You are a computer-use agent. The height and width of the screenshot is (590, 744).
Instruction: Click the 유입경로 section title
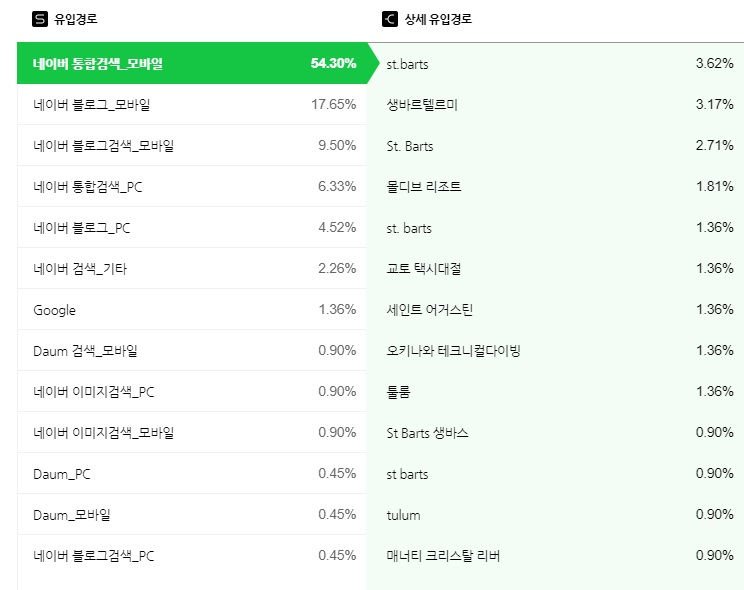click(75, 19)
